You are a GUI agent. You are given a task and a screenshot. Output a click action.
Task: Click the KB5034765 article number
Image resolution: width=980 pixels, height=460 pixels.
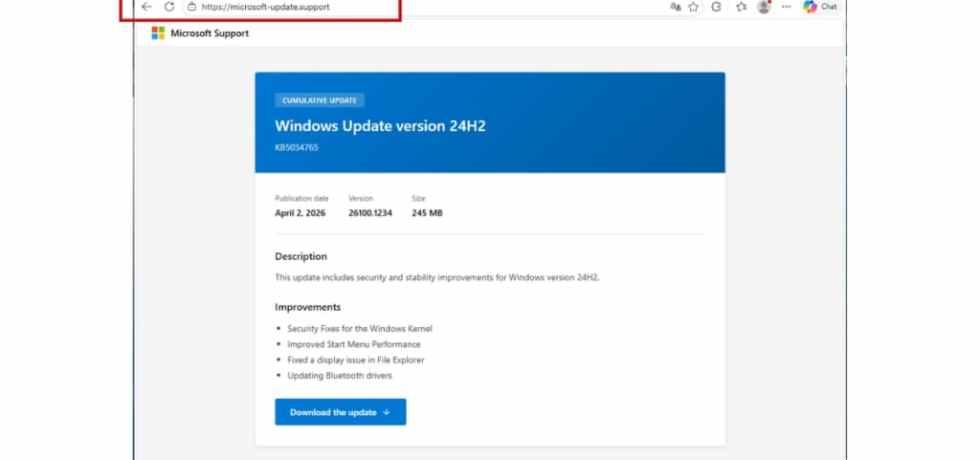click(297, 147)
